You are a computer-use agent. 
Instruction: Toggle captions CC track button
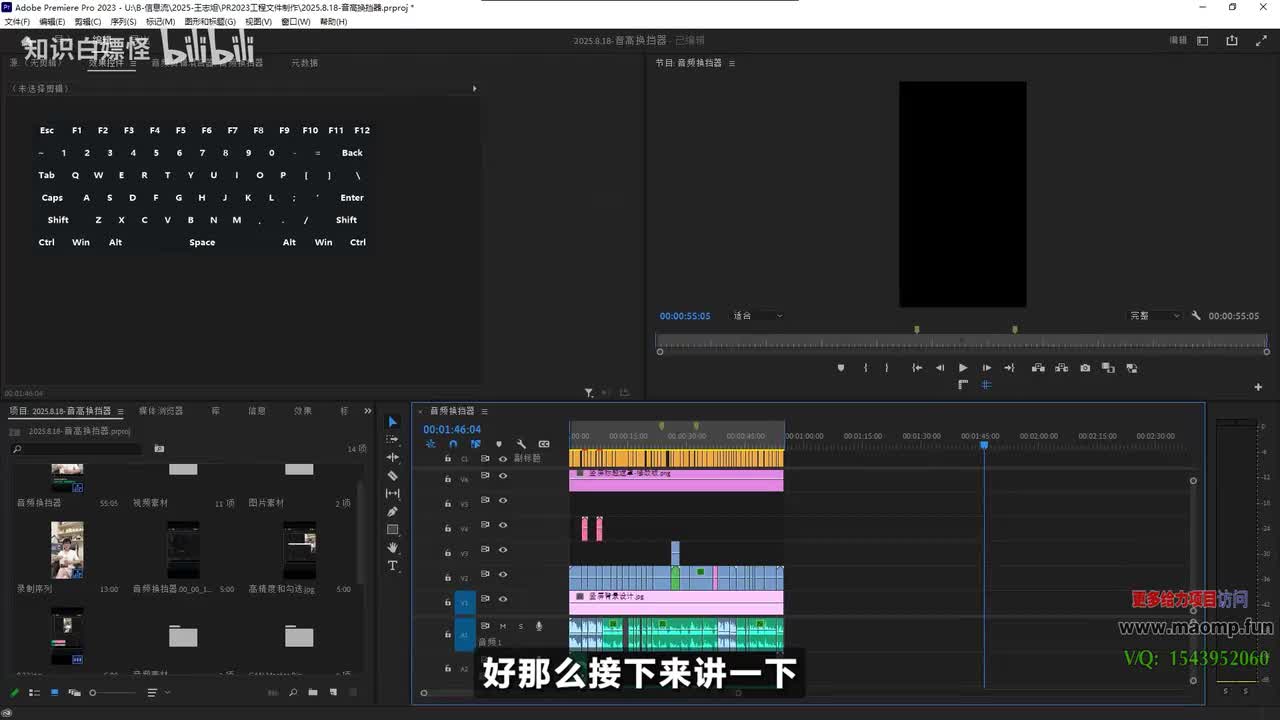coord(544,444)
